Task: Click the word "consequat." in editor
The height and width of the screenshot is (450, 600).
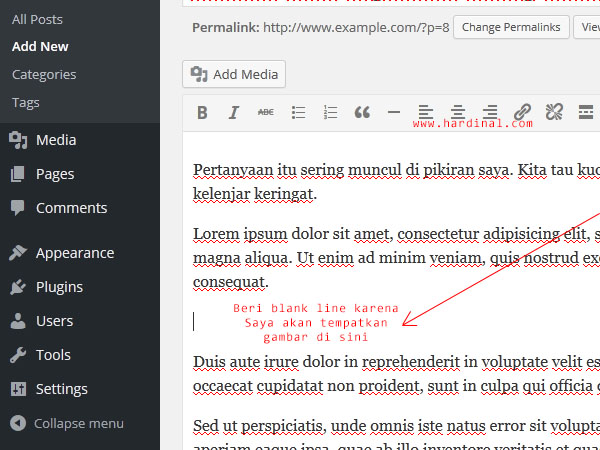Action: (231, 282)
